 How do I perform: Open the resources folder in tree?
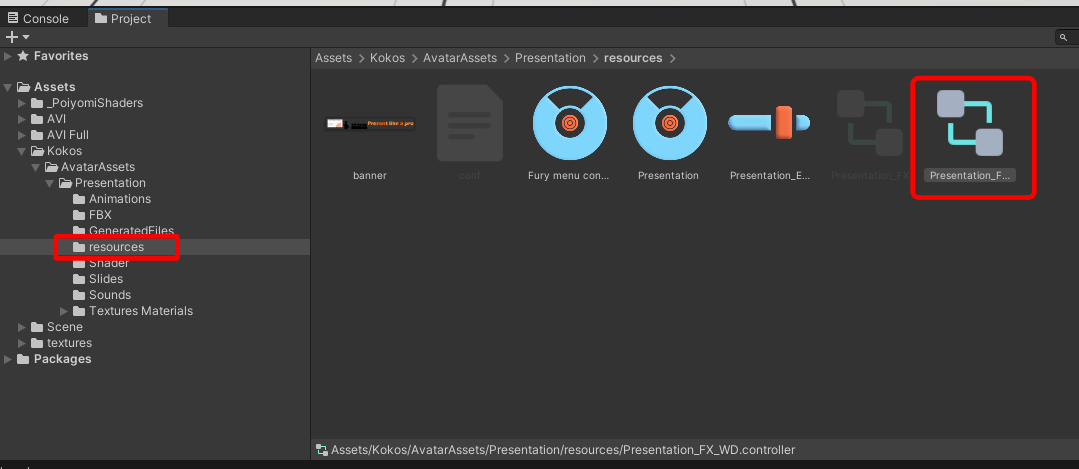tap(116, 247)
